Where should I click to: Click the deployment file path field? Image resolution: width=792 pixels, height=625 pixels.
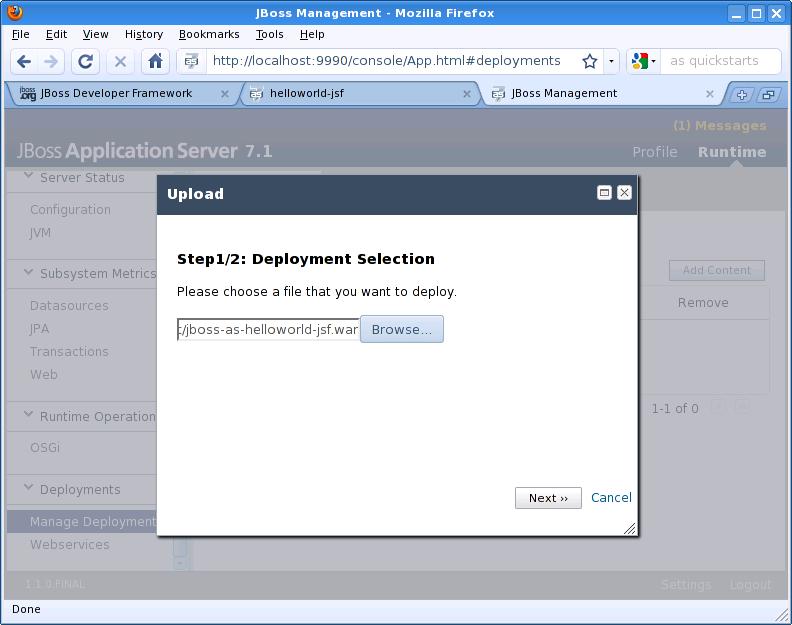point(268,329)
